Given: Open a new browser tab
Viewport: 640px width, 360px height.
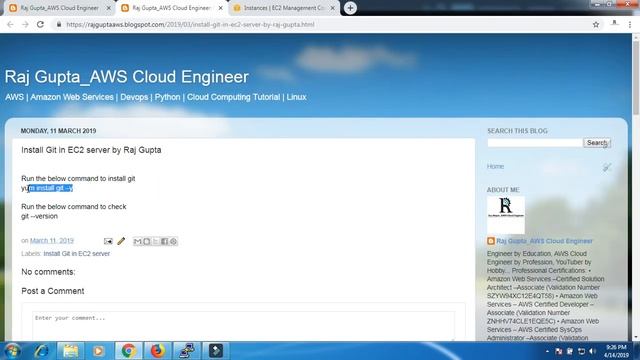Looking at the screenshot, I should (x=350, y=8).
